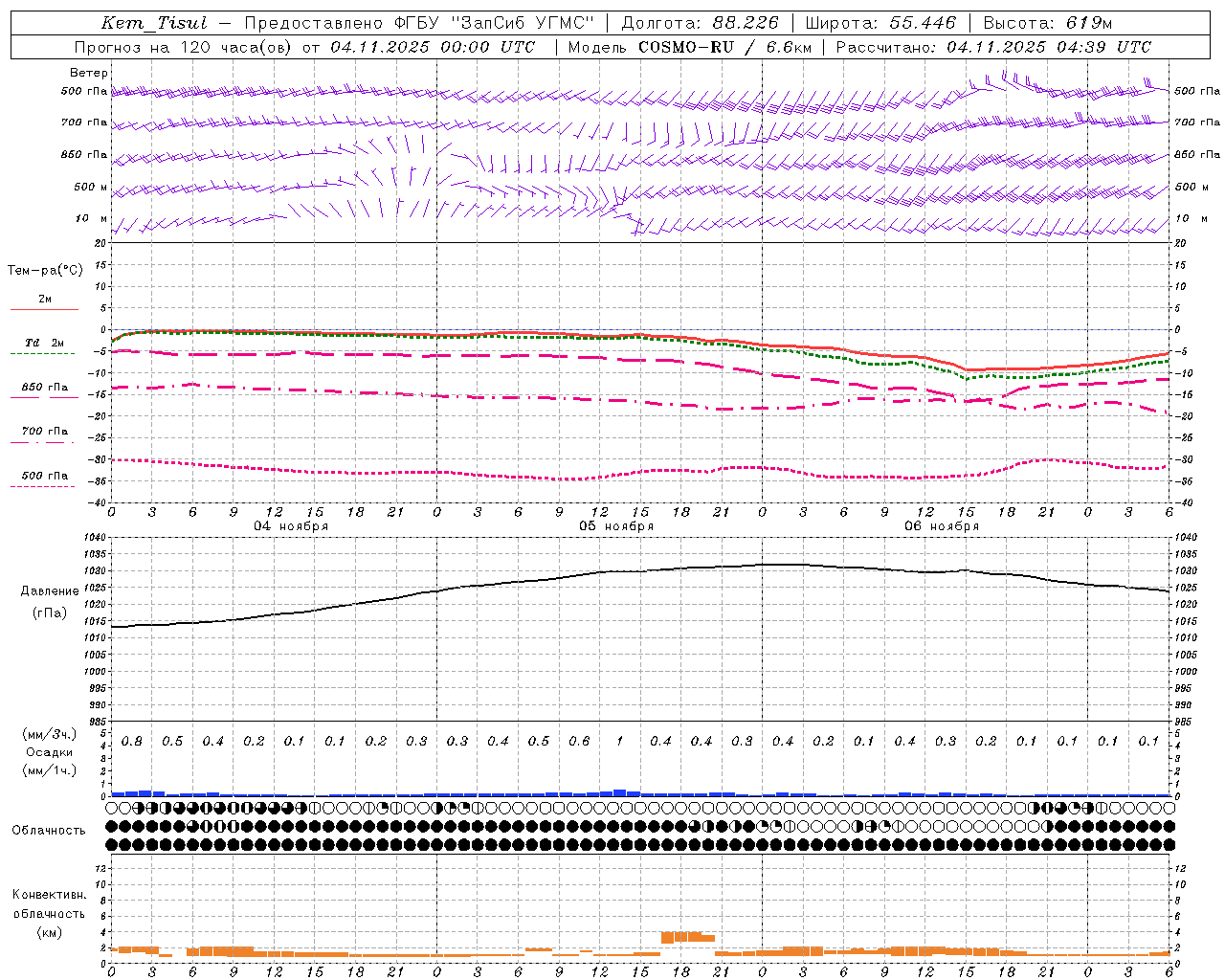Click the 700 гПа dash-dot legend line
Viewport: 1225px width, 980px height.
(42, 442)
